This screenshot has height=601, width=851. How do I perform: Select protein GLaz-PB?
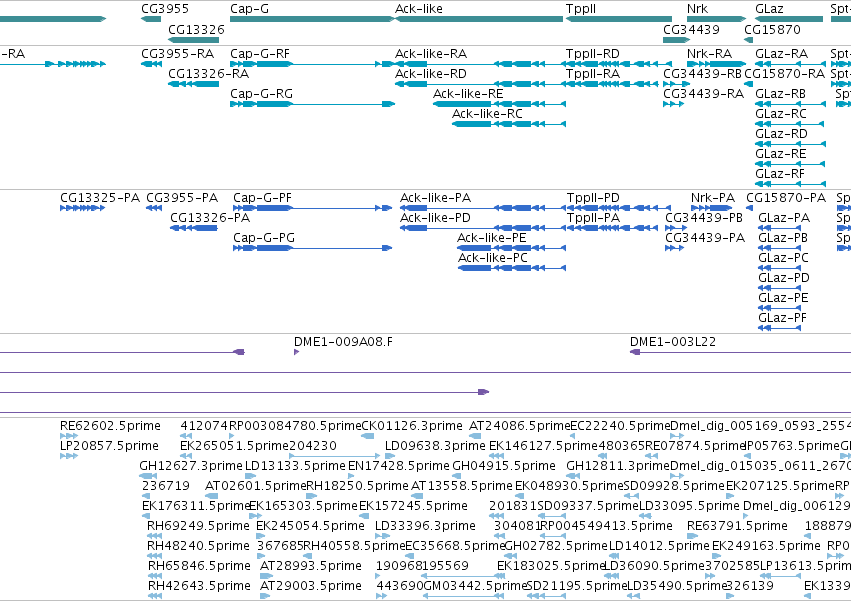coord(779,248)
